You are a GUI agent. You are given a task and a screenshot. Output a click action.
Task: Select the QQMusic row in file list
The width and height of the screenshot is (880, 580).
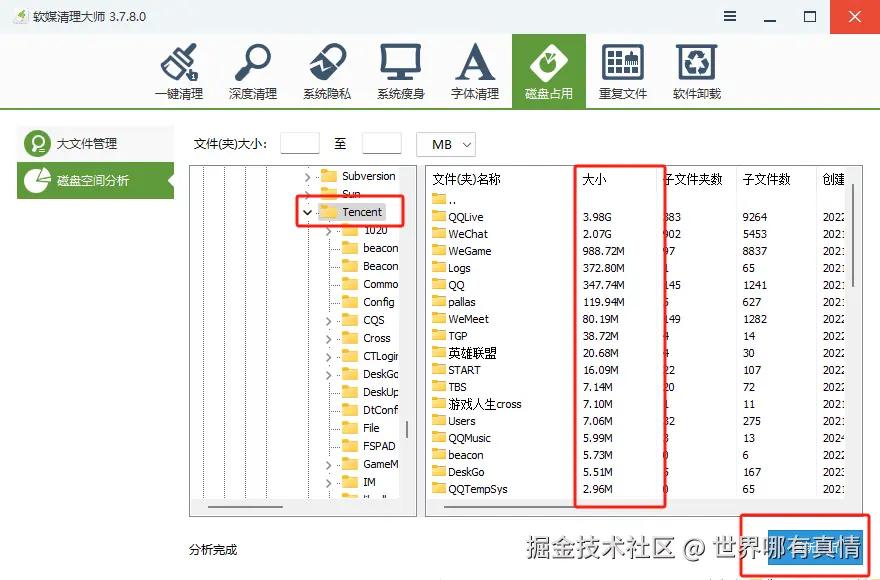pos(638,438)
